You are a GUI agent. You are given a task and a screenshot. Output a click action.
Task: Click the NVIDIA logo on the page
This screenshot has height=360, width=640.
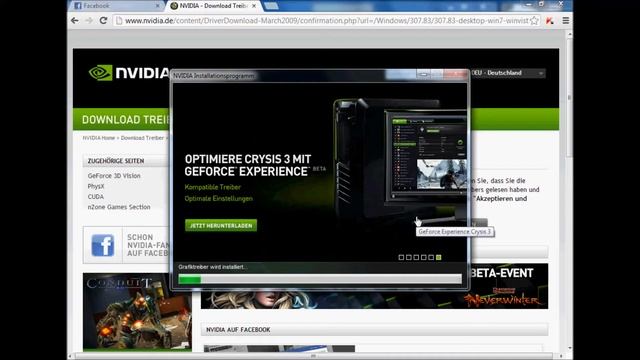[129, 73]
